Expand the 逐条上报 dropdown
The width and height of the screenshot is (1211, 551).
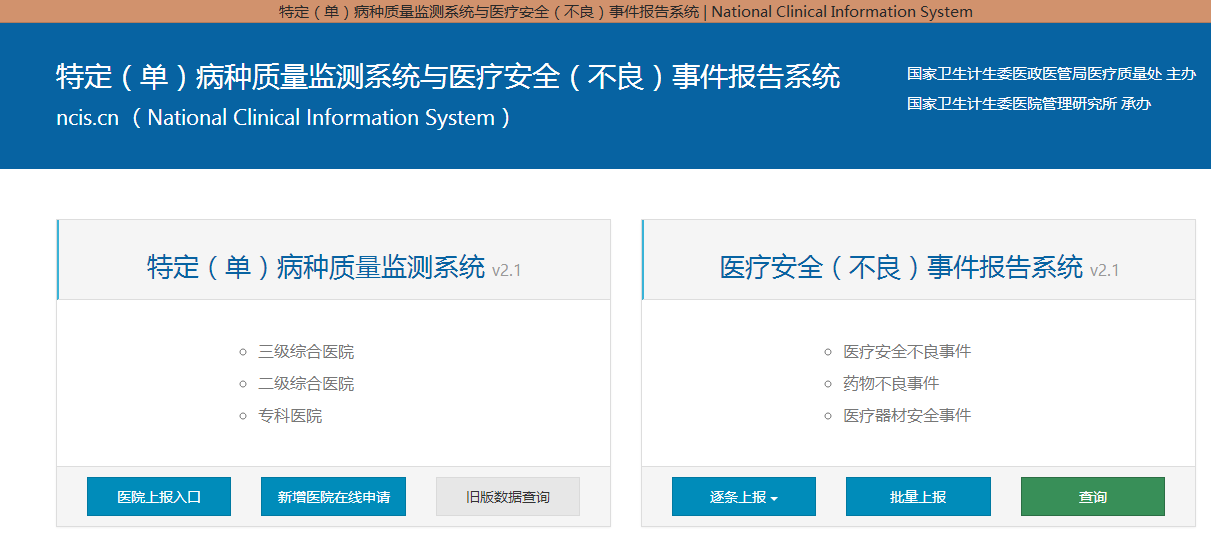point(743,497)
